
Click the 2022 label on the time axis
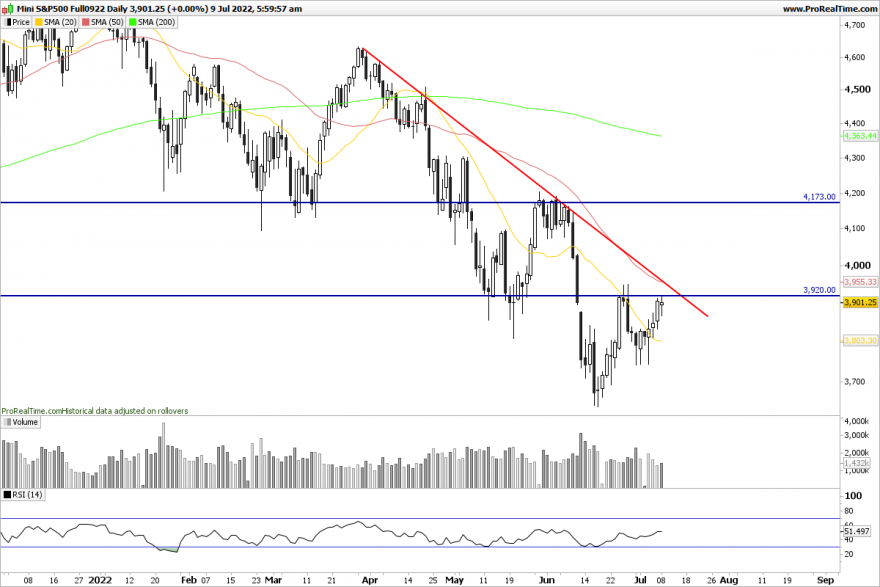100,580
